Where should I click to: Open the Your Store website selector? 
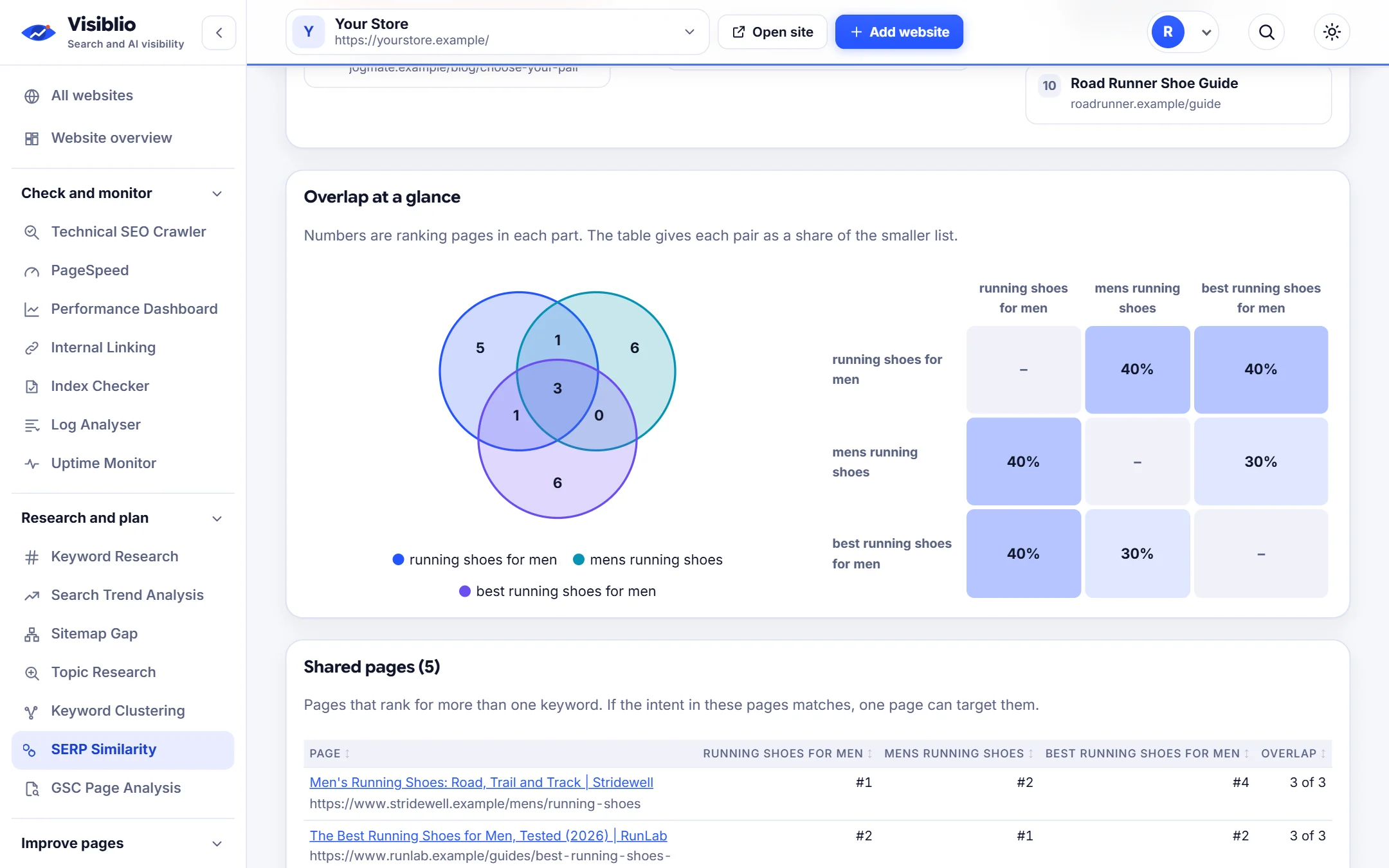click(x=497, y=32)
